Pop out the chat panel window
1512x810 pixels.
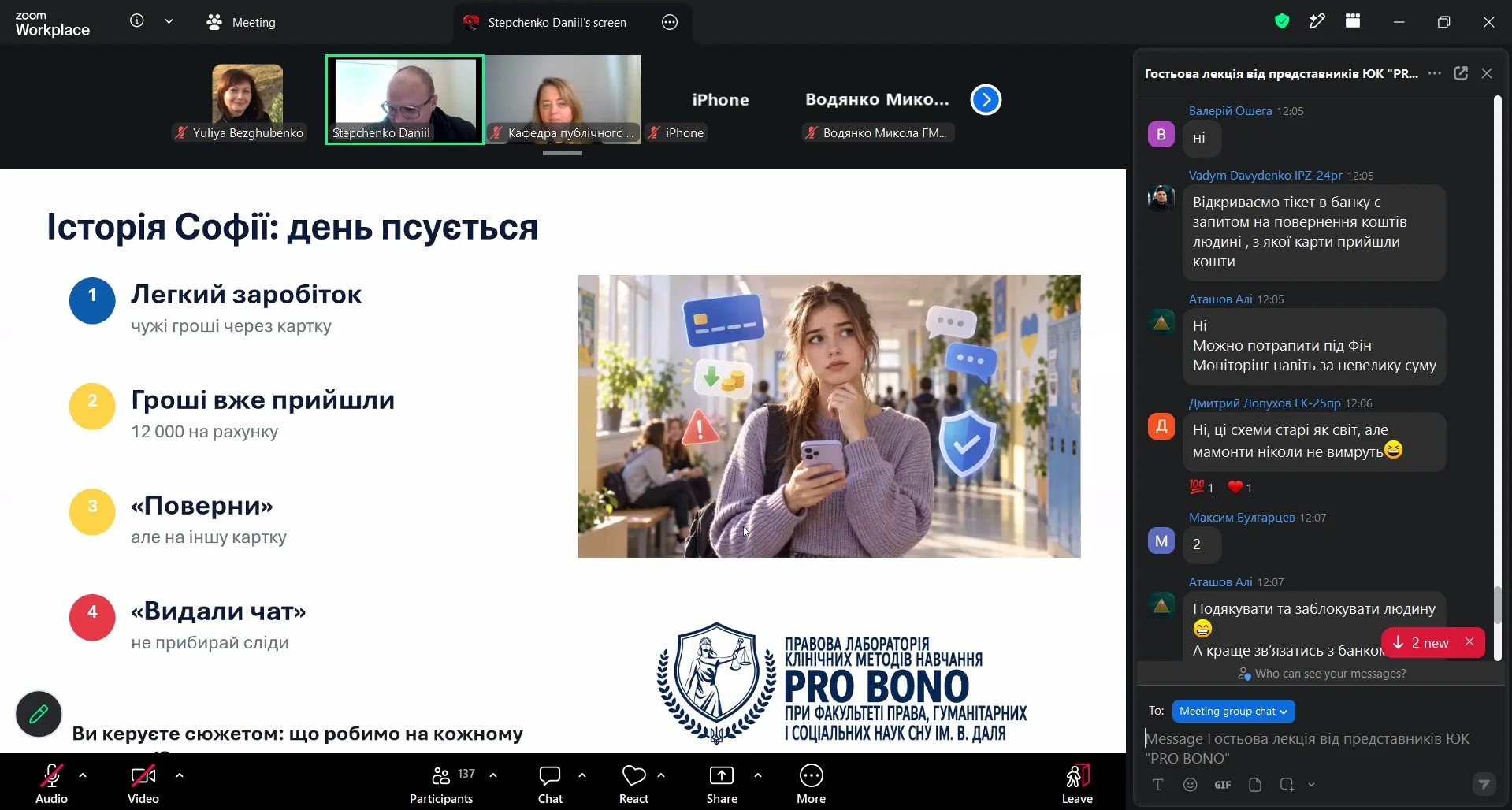click(1461, 73)
